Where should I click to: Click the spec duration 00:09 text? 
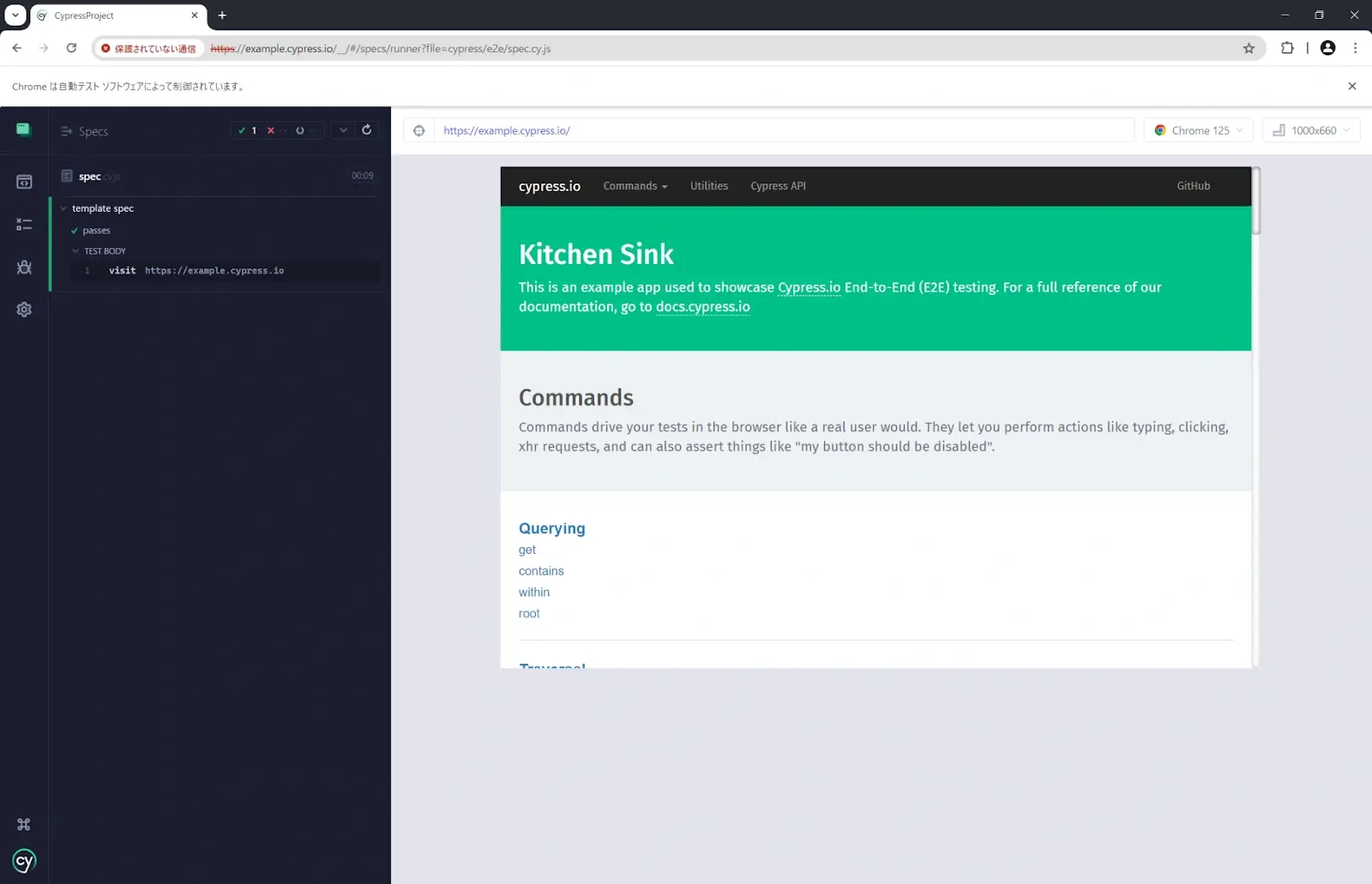[x=362, y=176]
